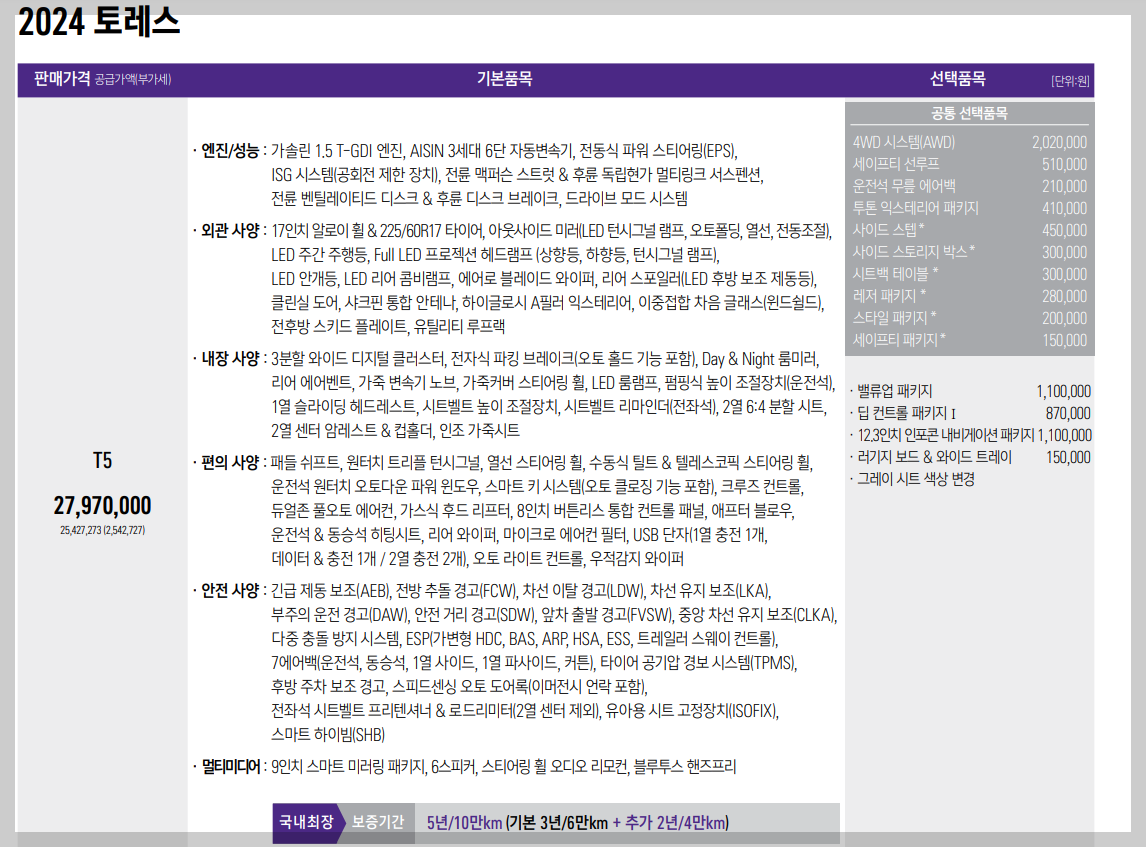This screenshot has width=1146, height=847.
Task: Click the '편의 사양' section label
Action: (x=230, y=462)
